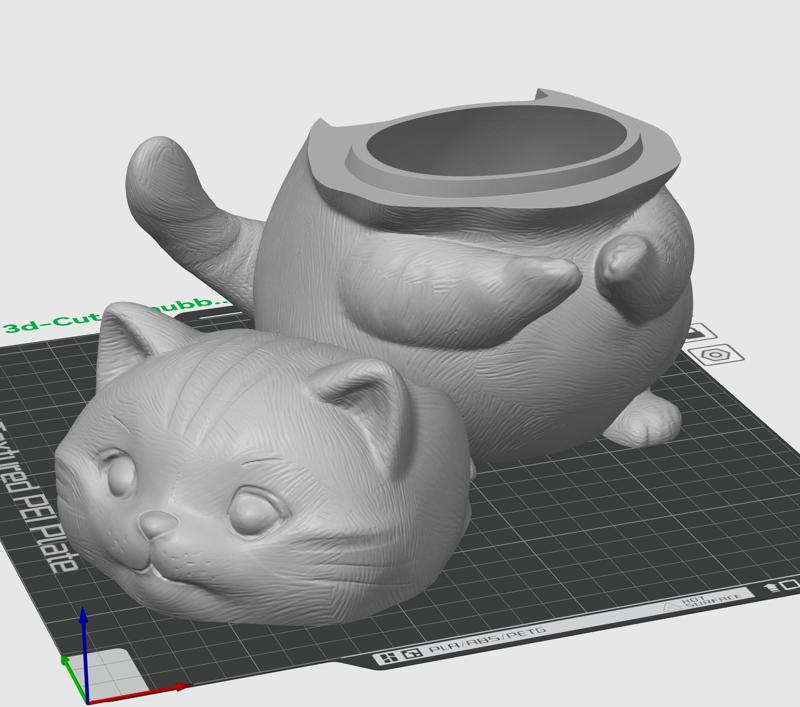This screenshot has height=707, width=800.
Task: Click the hex nut marker icon on the plate
Action: click(716, 355)
